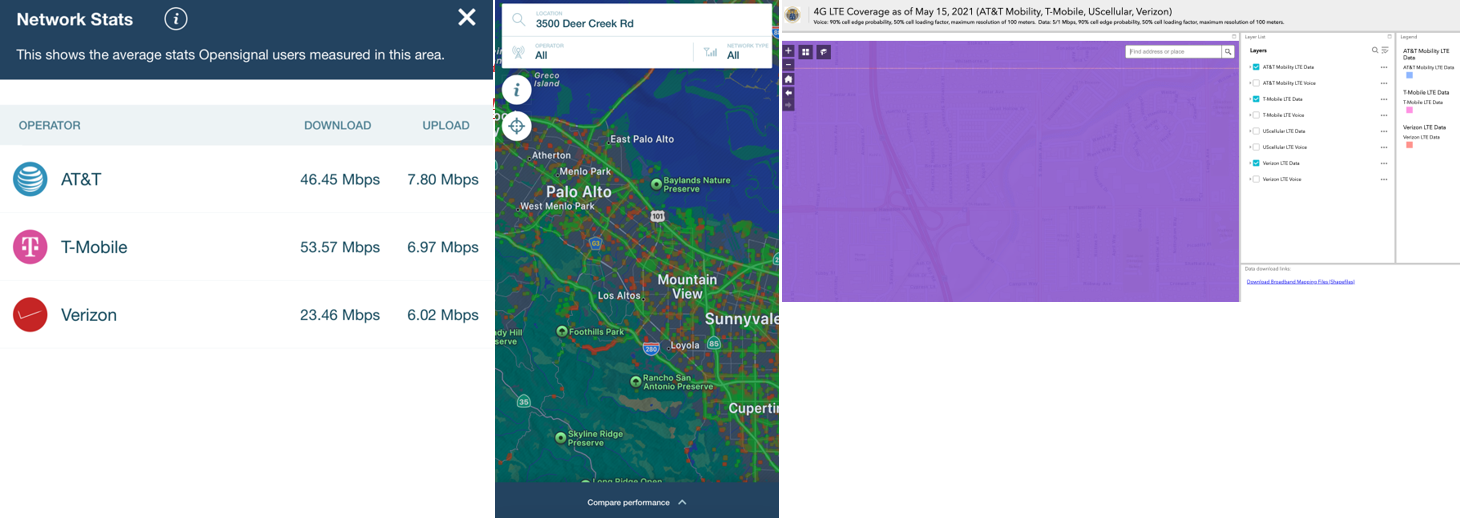The width and height of the screenshot is (1460, 518).
Task: Click the FCC seal logo
Action: pyautogui.click(x=793, y=15)
